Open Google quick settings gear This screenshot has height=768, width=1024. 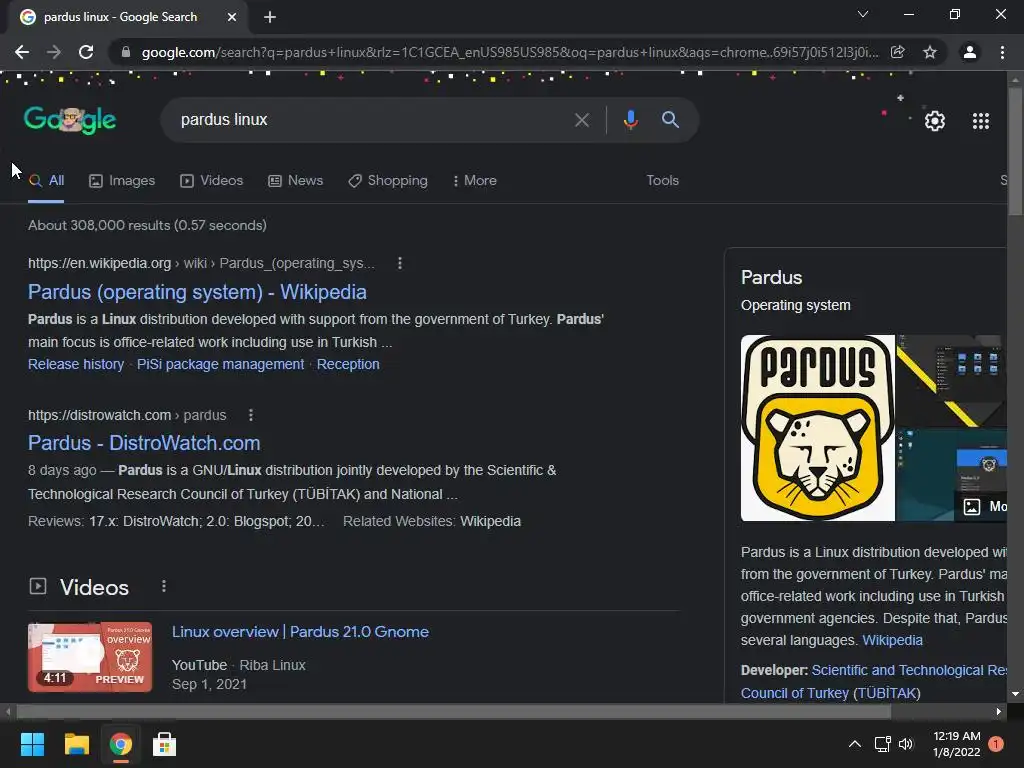(x=935, y=121)
